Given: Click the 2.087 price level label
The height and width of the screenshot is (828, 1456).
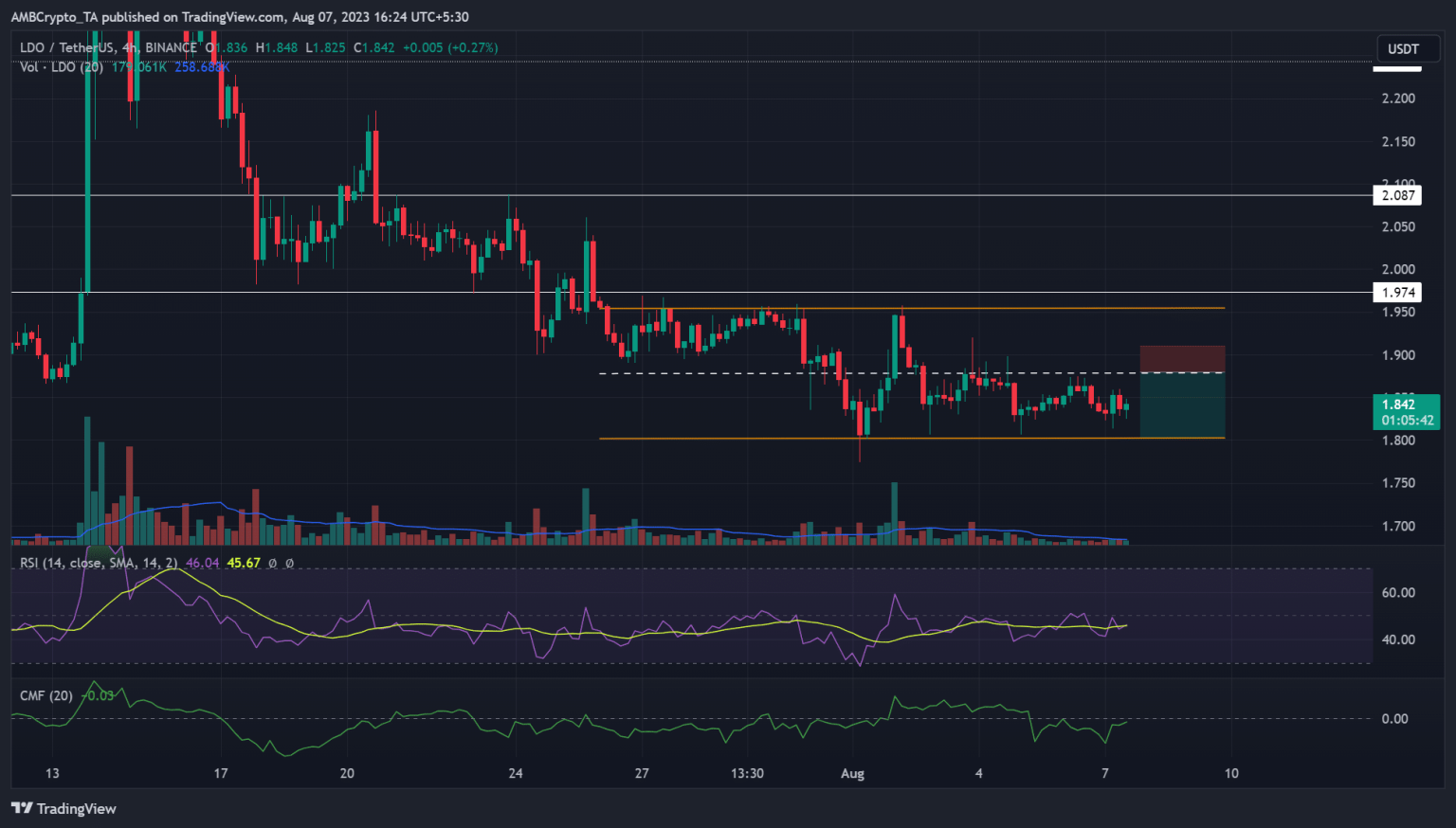Looking at the screenshot, I should coord(1397,196).
